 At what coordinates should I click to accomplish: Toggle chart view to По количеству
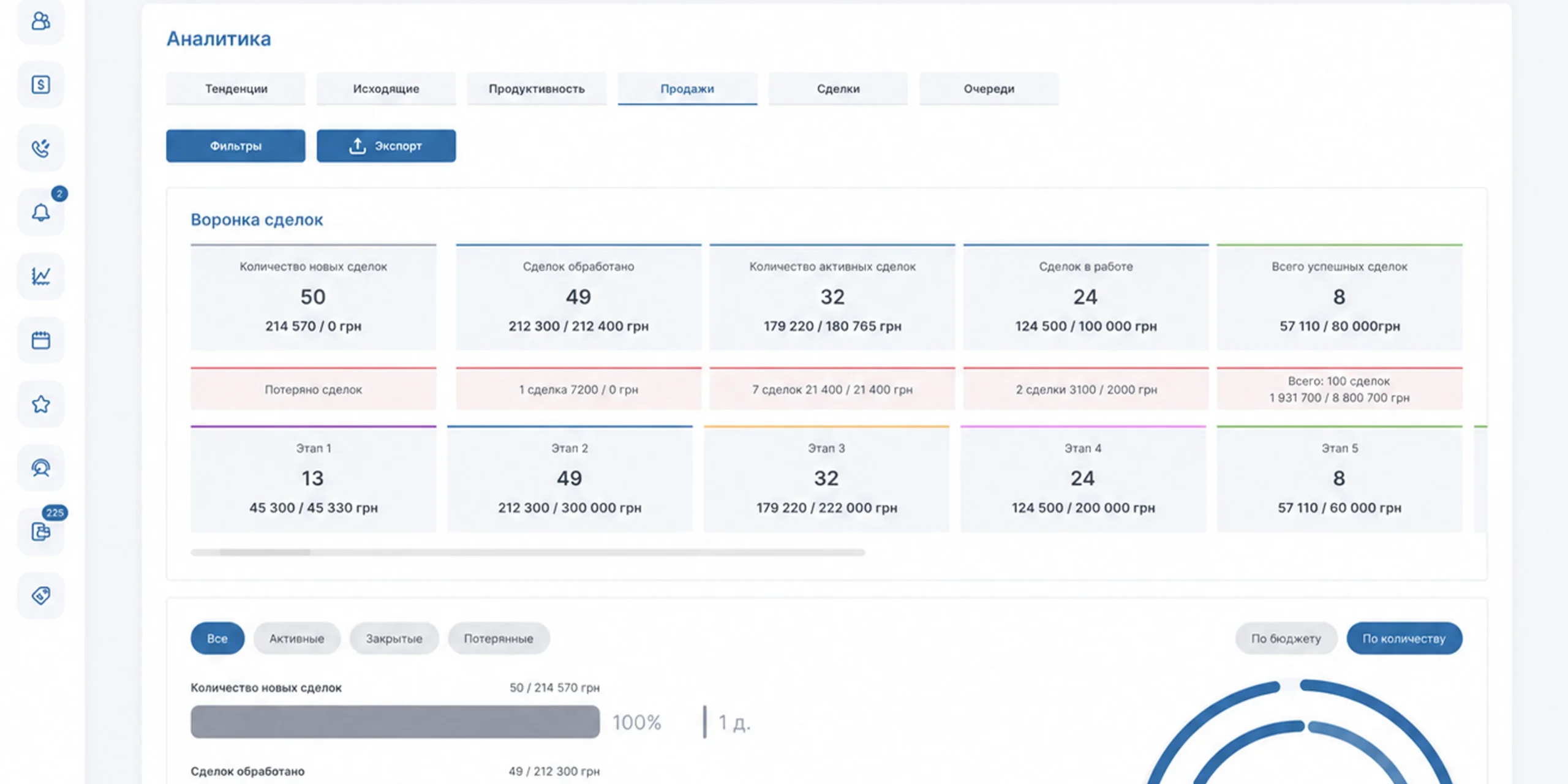[1404, 638]
